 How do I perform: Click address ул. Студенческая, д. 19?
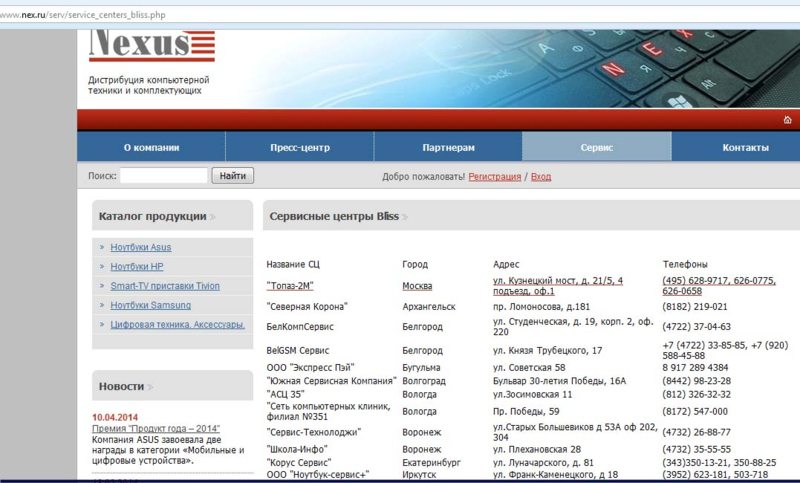(x=573, y=326)
